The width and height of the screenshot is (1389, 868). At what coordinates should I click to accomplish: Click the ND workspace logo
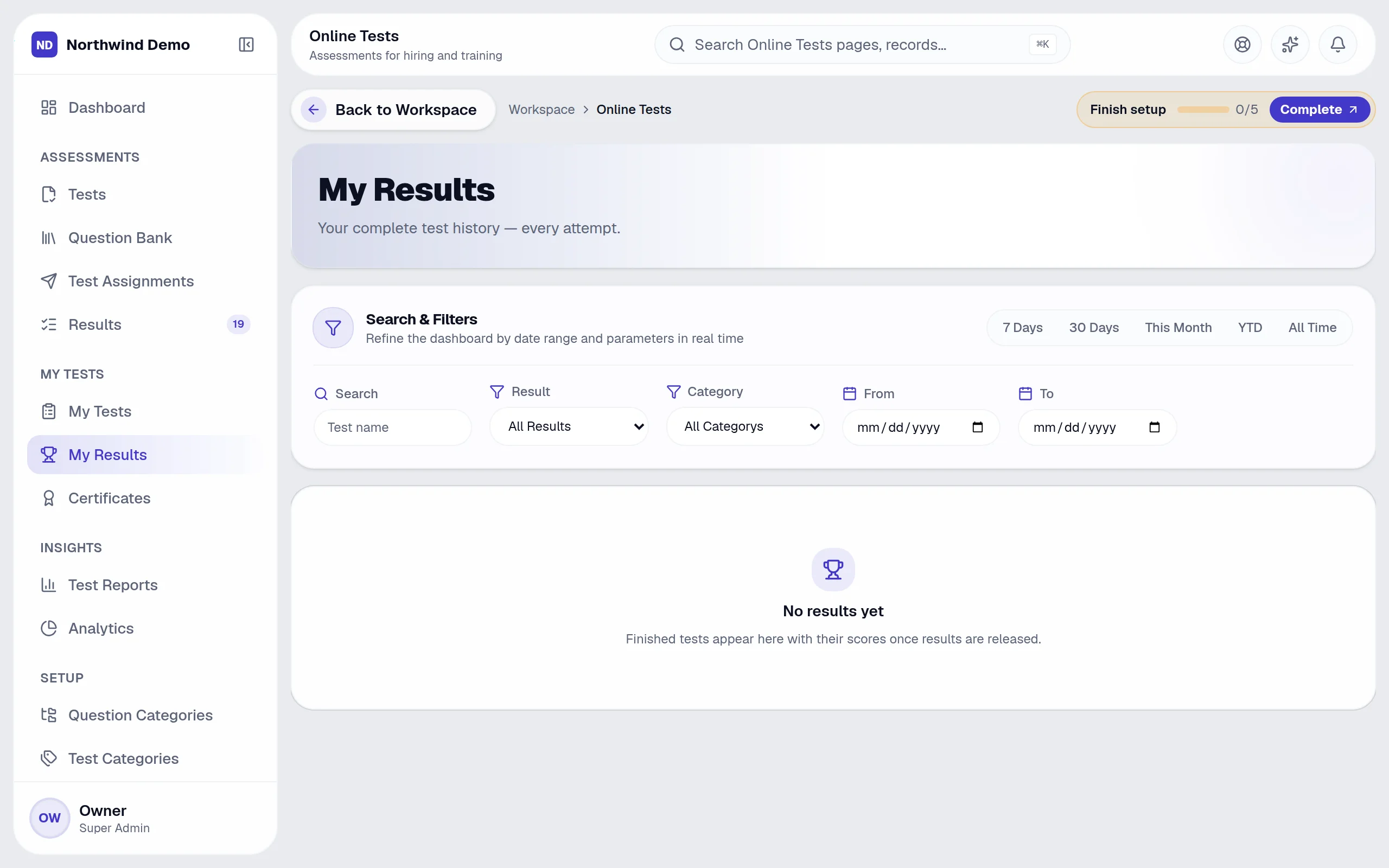coord(44,45)
